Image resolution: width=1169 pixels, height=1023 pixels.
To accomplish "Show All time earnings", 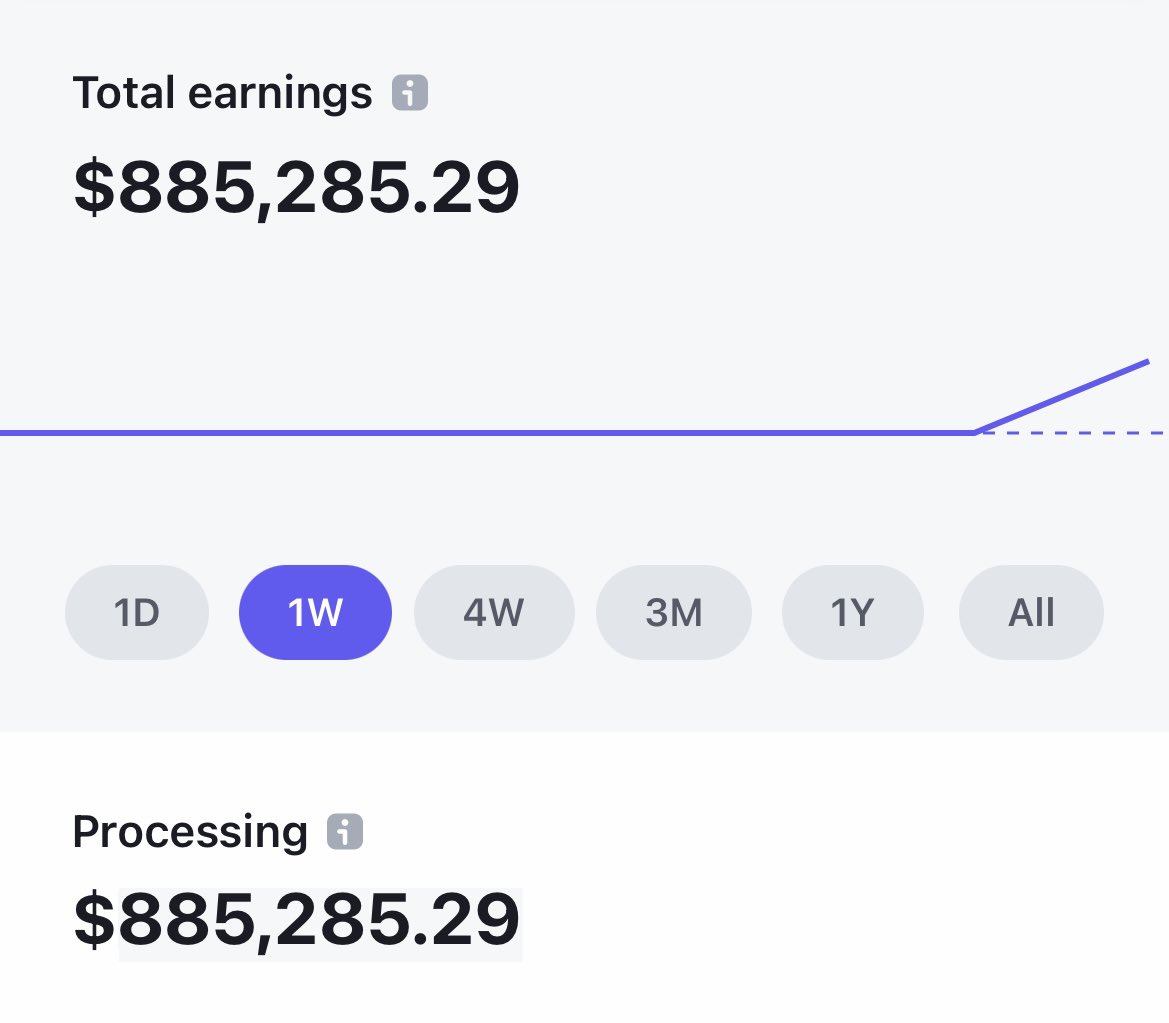I will click(x=1031, y=612).
